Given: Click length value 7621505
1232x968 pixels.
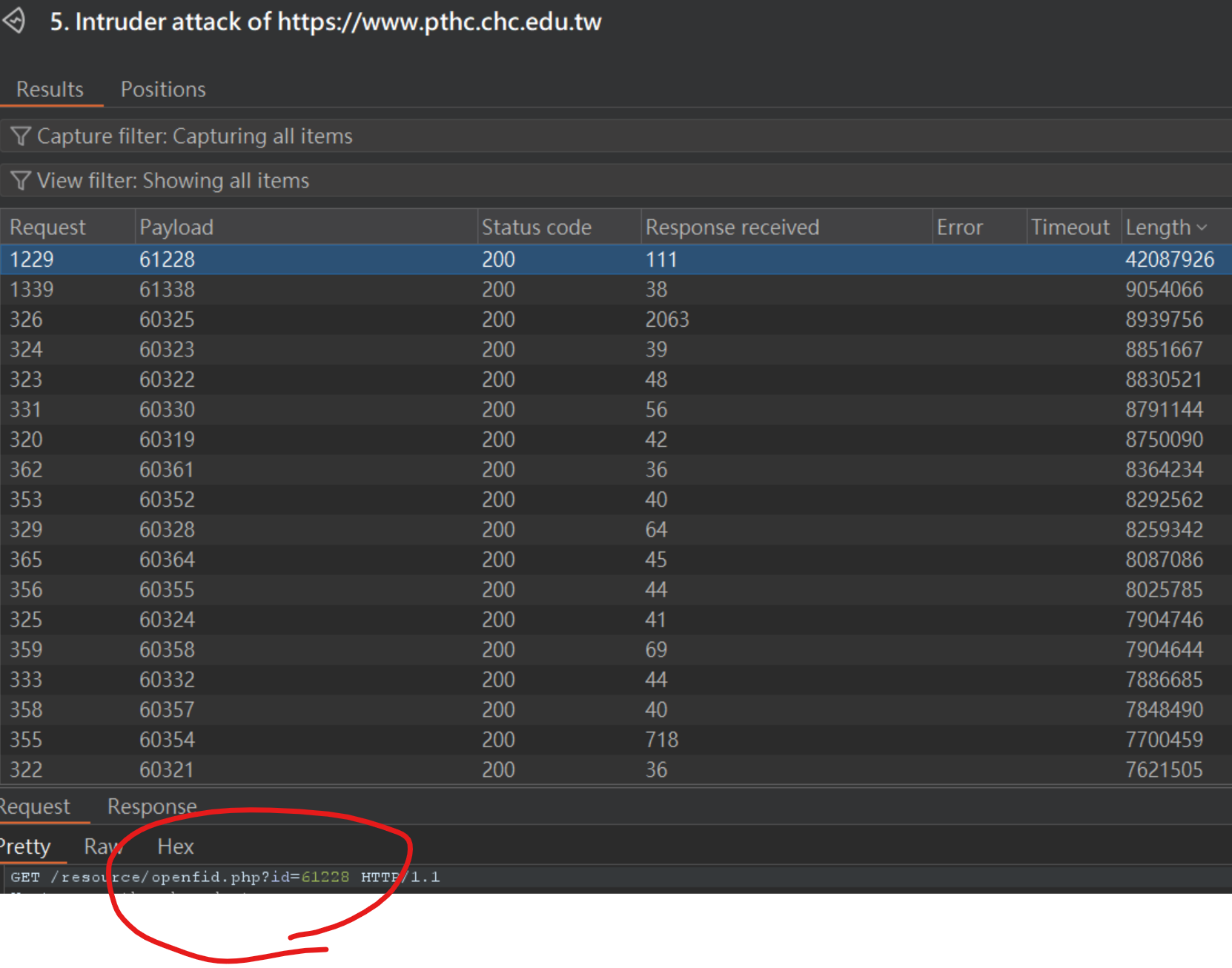Looking at the screenshot, I should pos(1165,770).
